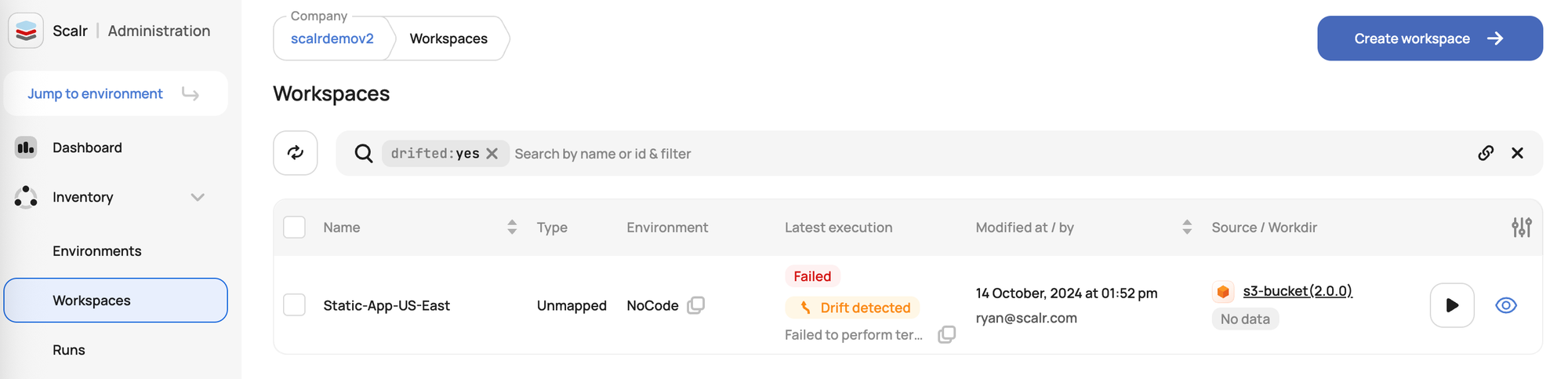Image resolution: width=1568 pixels, height=379 pixels.
Task: Click the refresh workspaces list icon
Action: [x=296, y=153]
